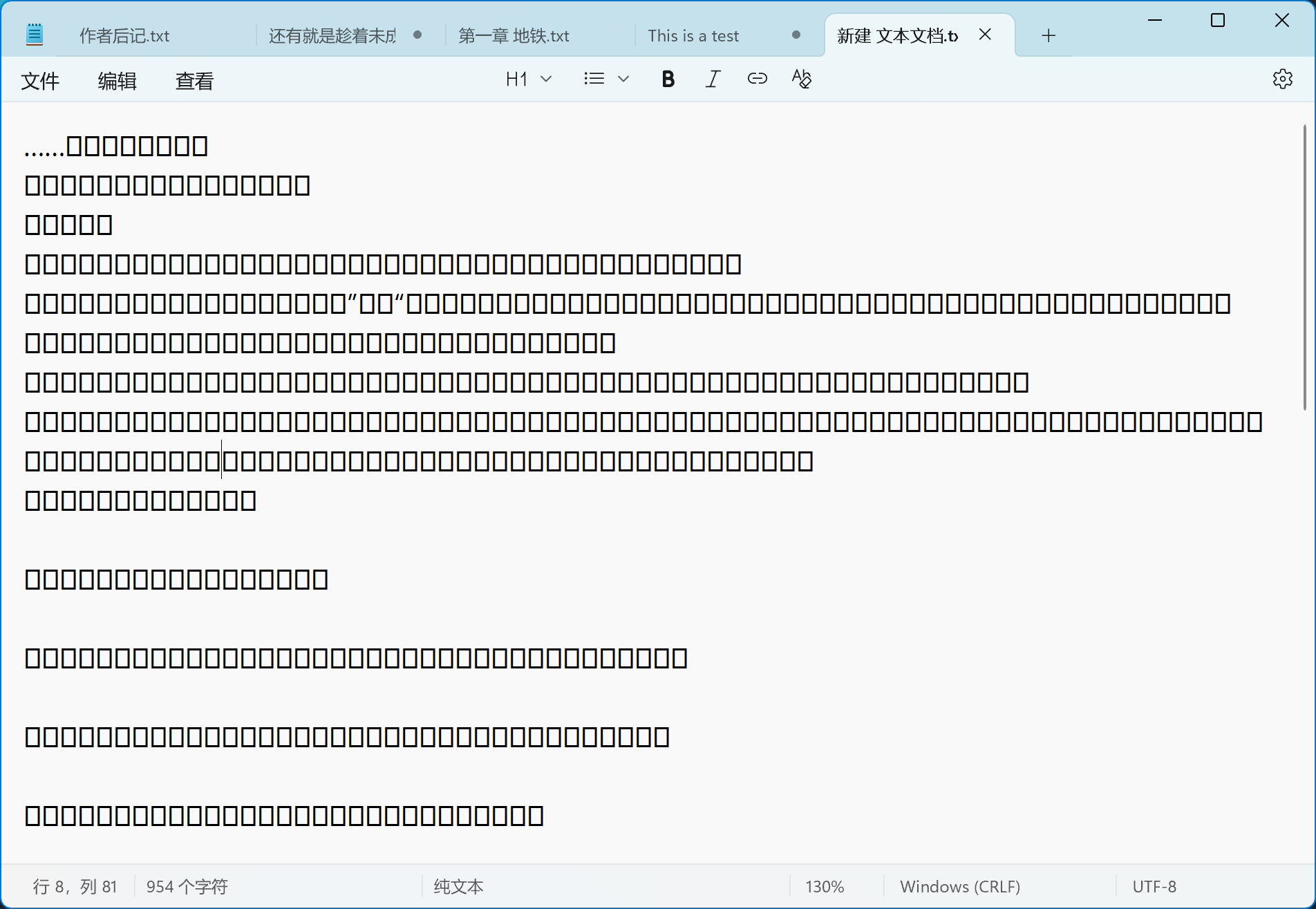Image resolution: width=1316 pixels, height=909 pixels.
Task: Open the 编辑 menu
Action: coord(117,81)
